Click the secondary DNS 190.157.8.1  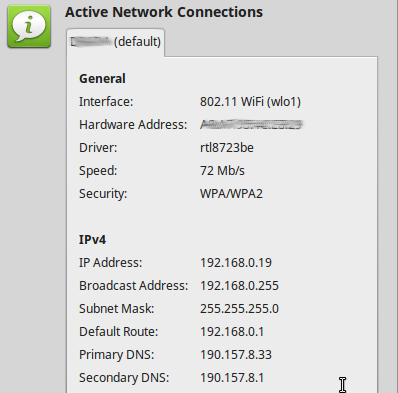coord(232,378)
